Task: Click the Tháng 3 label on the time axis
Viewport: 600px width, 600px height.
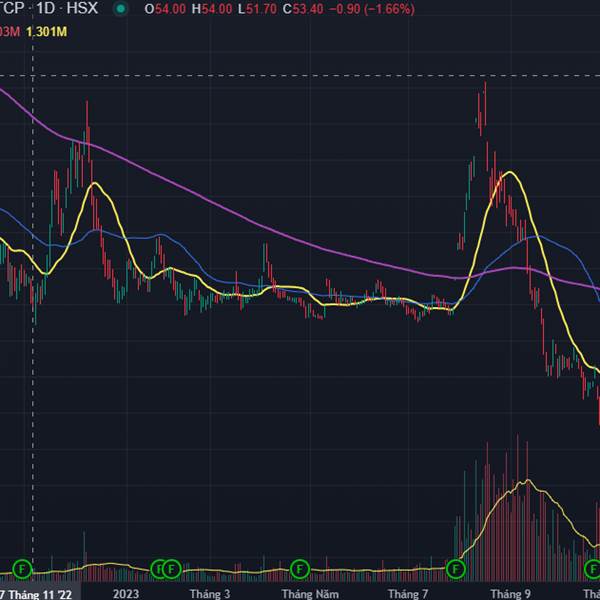Action: pyautogui.click(x=209, y=593)
